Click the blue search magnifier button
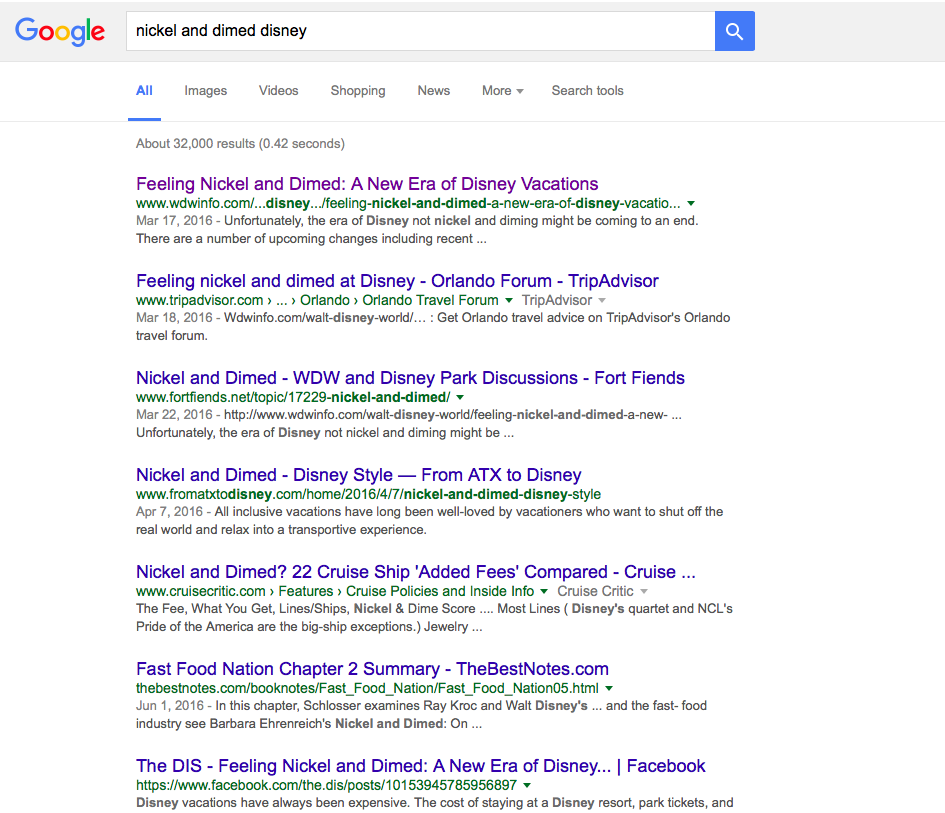Viewport: 945px width, 813px height. 734,31
